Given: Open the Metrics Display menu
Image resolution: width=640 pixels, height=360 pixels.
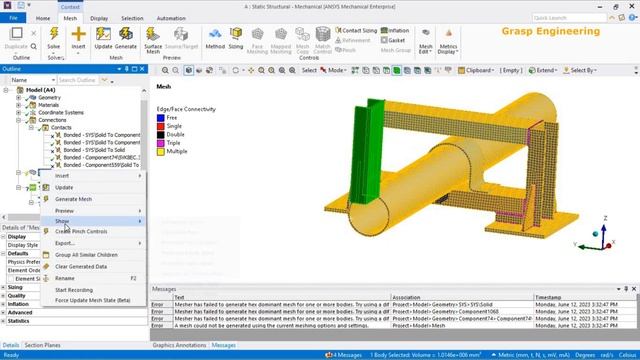Looking at the screenshot, I should (x=448, y=41).
